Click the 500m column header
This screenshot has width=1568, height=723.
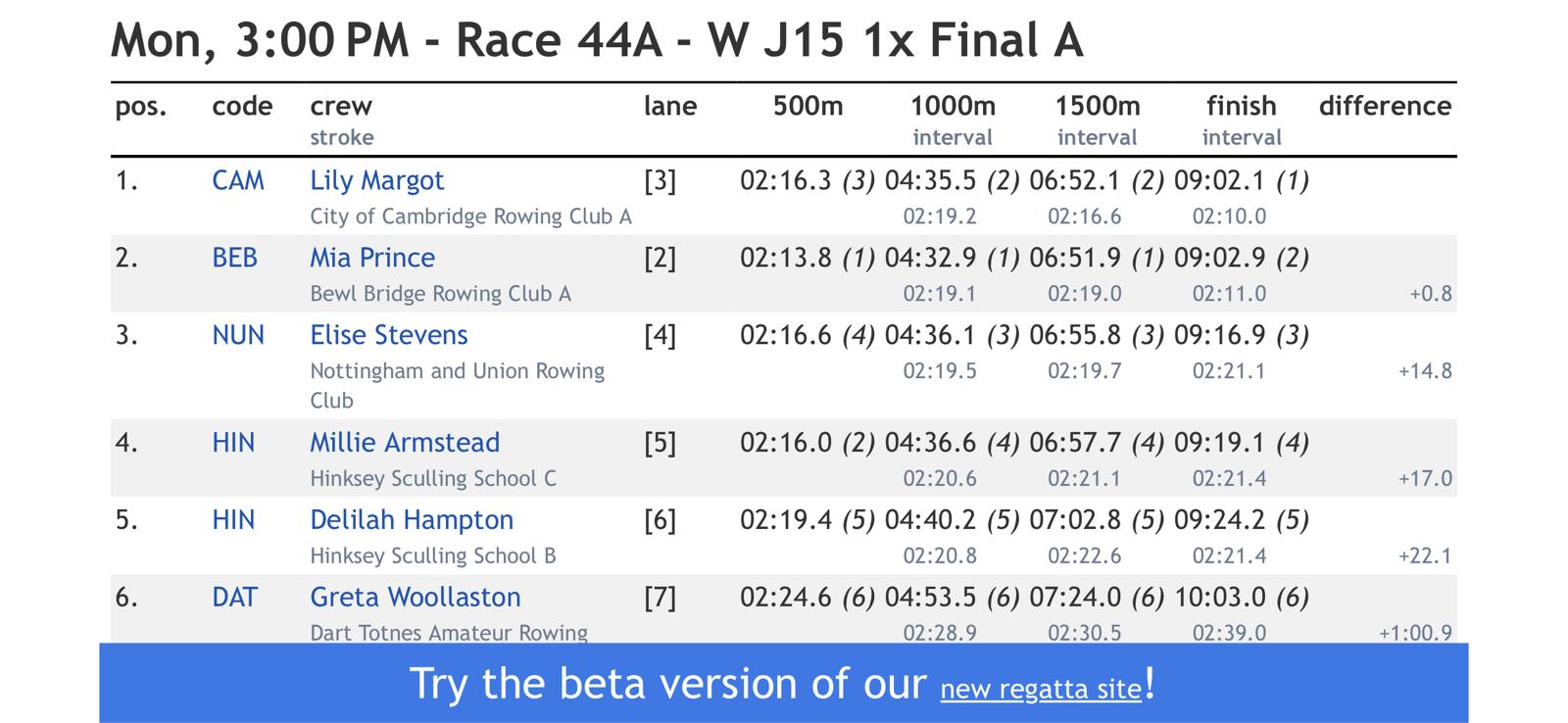point(808,107)
